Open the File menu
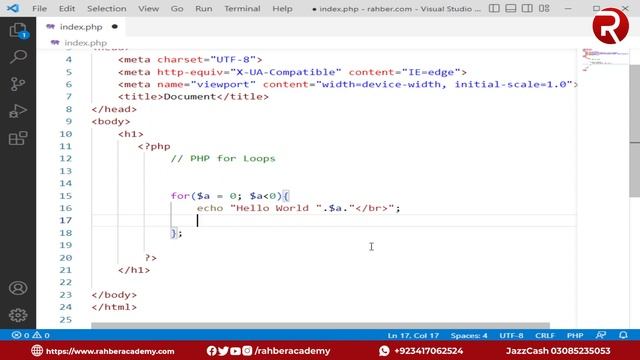The width and height of the screenshot is (640, 360). pos(39,9)
